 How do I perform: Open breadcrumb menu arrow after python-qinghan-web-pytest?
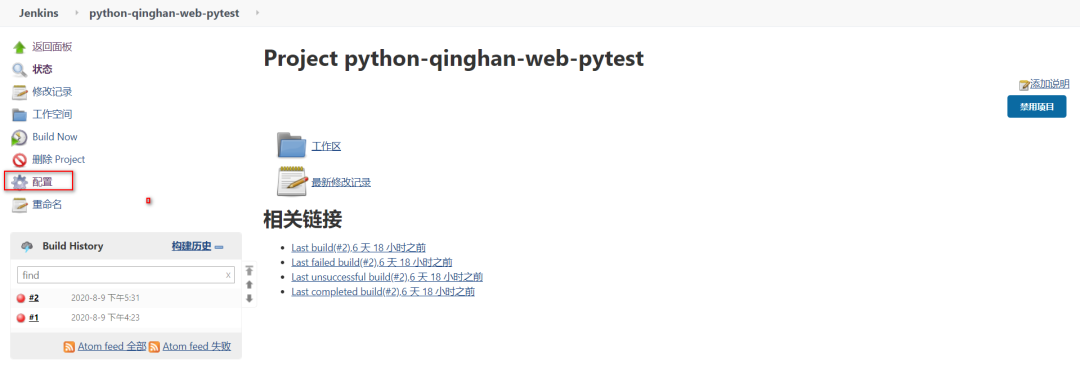pos(257,13)
